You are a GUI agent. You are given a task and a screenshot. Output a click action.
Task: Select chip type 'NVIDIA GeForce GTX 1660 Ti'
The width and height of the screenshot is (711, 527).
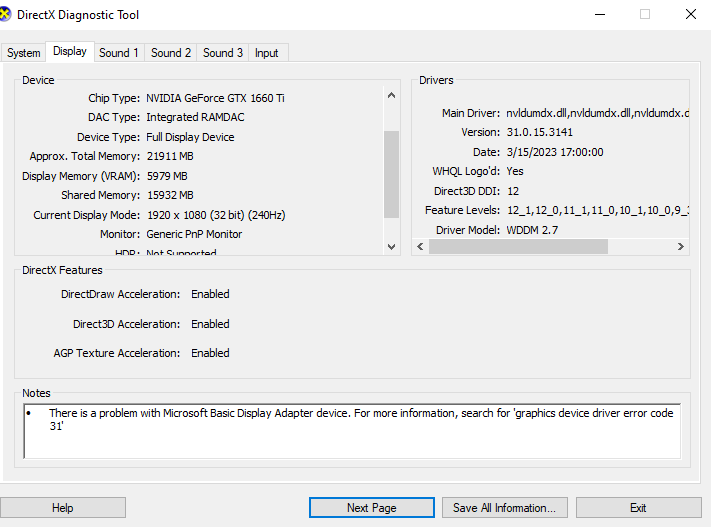(x=215, y=98)
